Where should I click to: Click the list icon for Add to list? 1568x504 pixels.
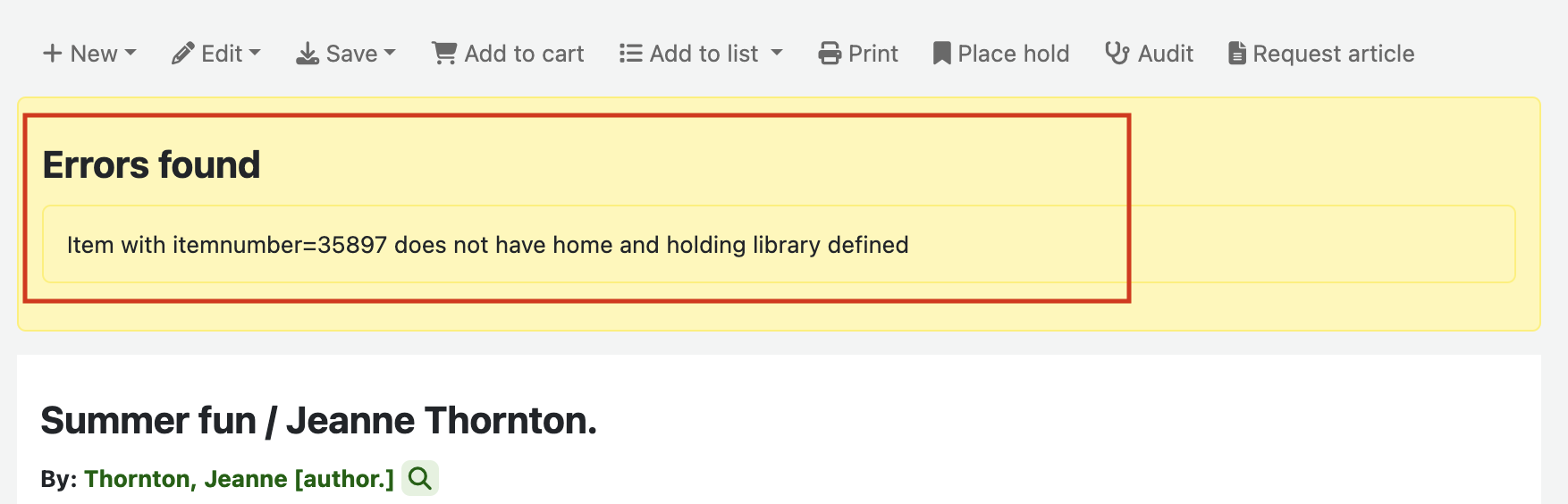click(631, 54)
